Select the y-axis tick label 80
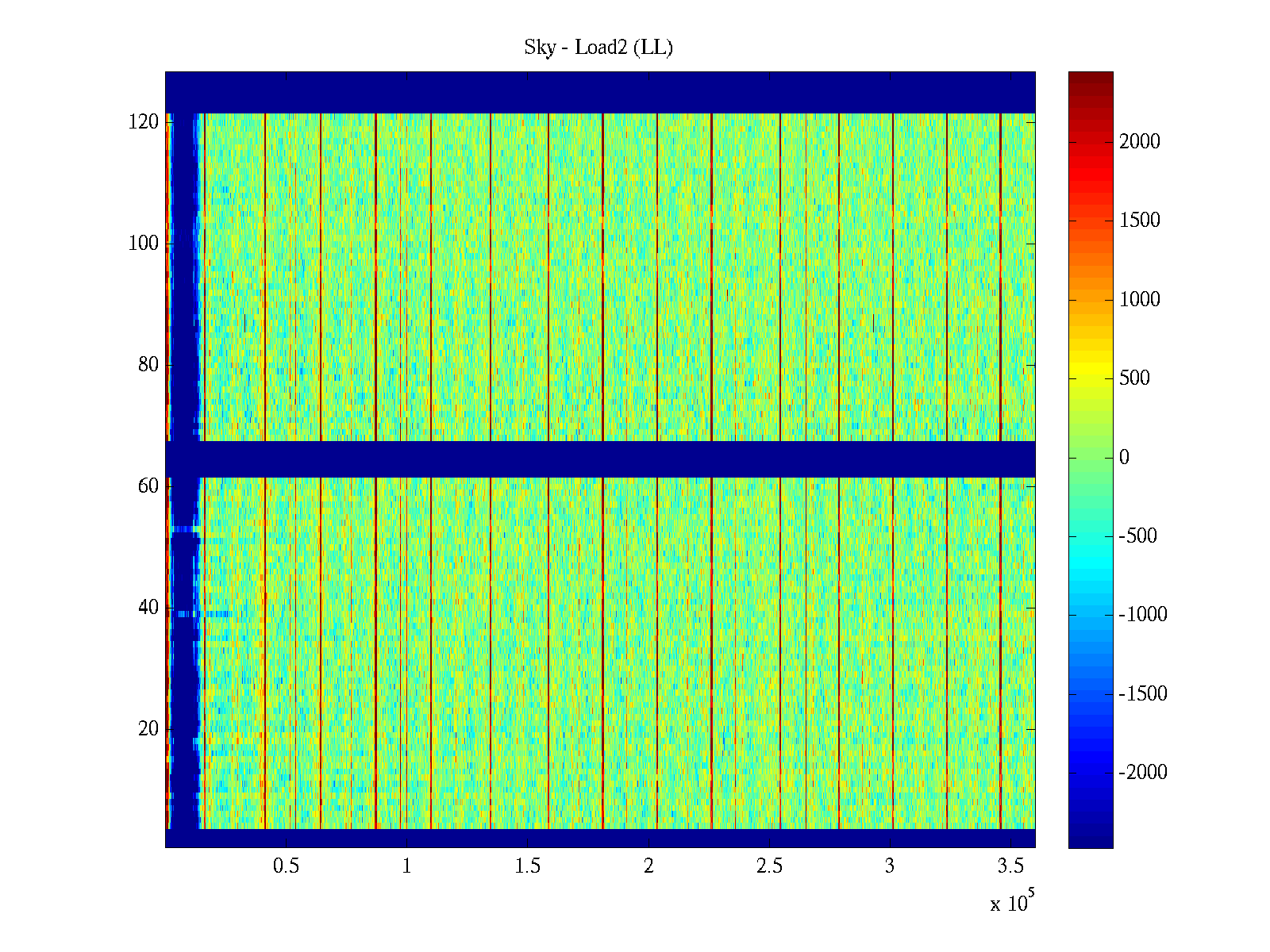The image size is (1270, 952). point(148,365)
